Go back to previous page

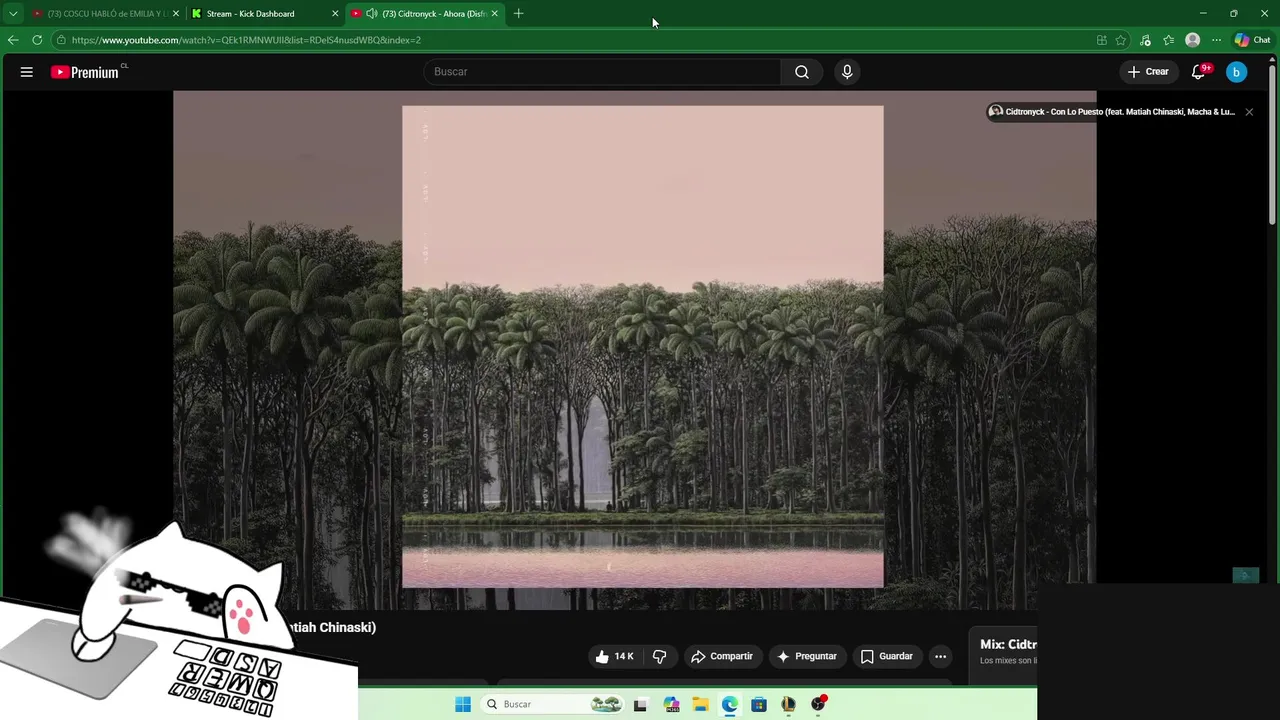13,40
